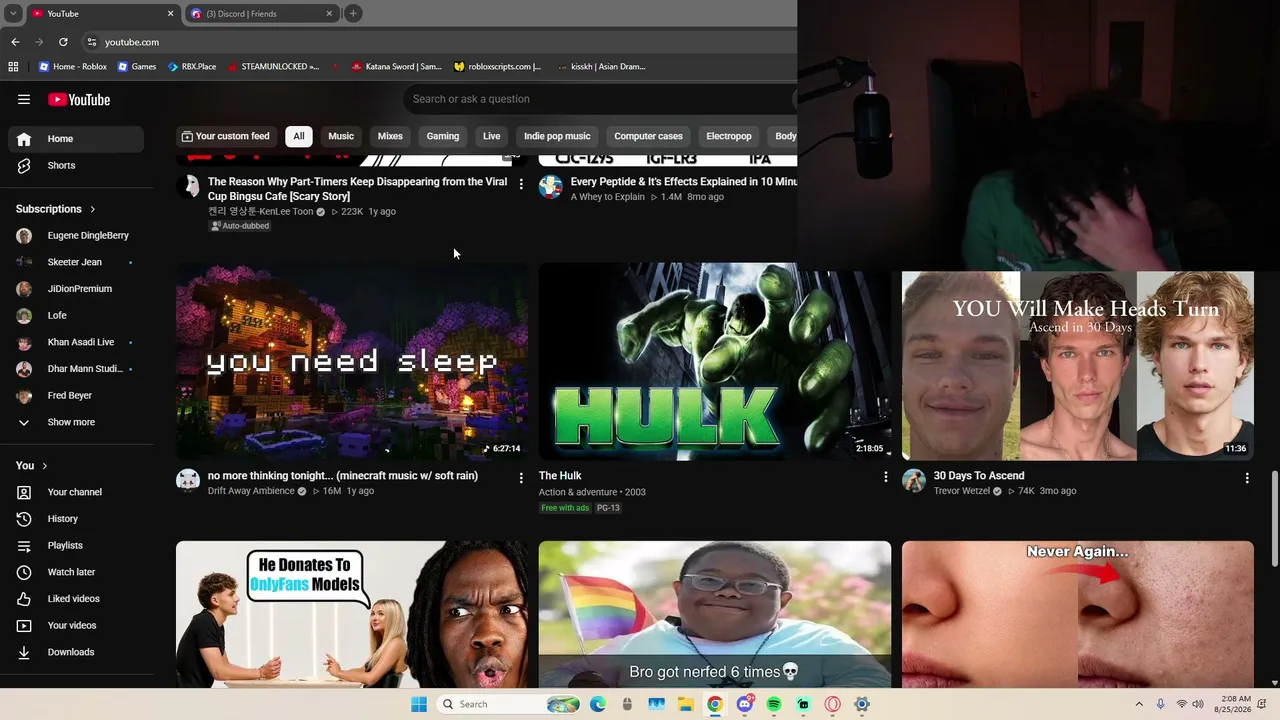Open the YouTube hamburger guide menu
The height and width of the screenshot is (720, 1280).
pos(24,99)
